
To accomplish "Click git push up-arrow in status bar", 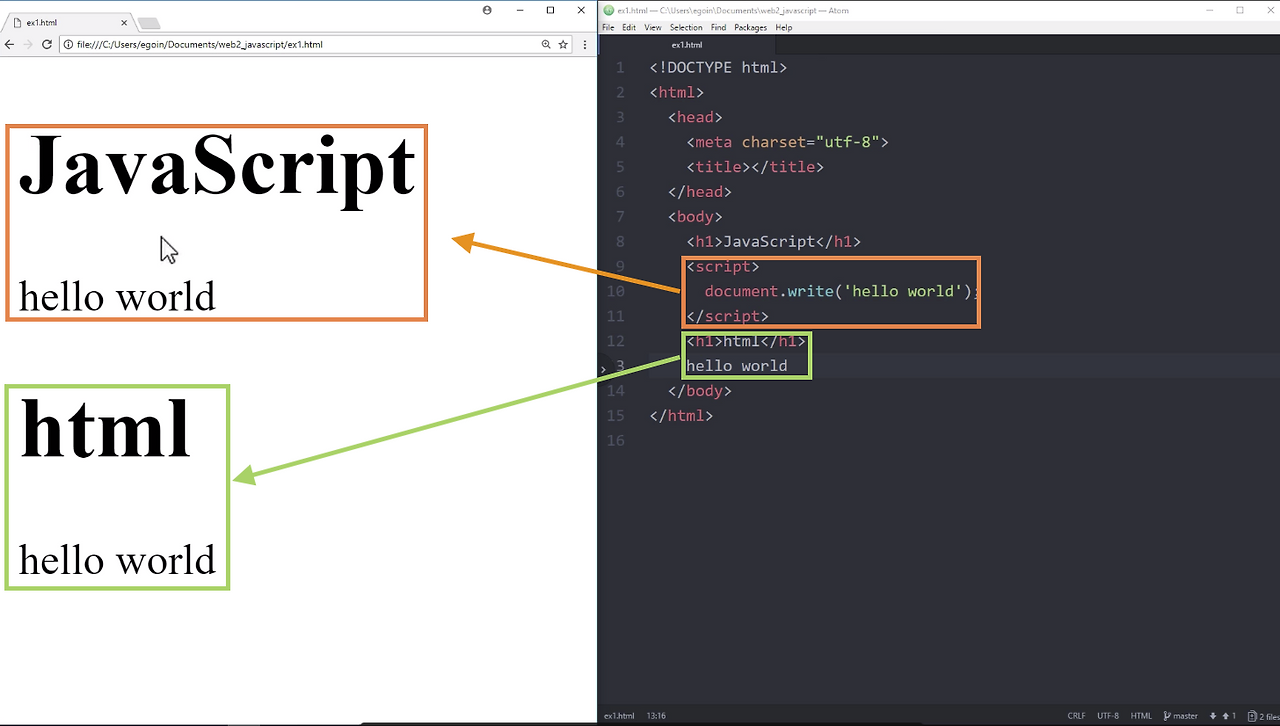I will point(1229,716).
